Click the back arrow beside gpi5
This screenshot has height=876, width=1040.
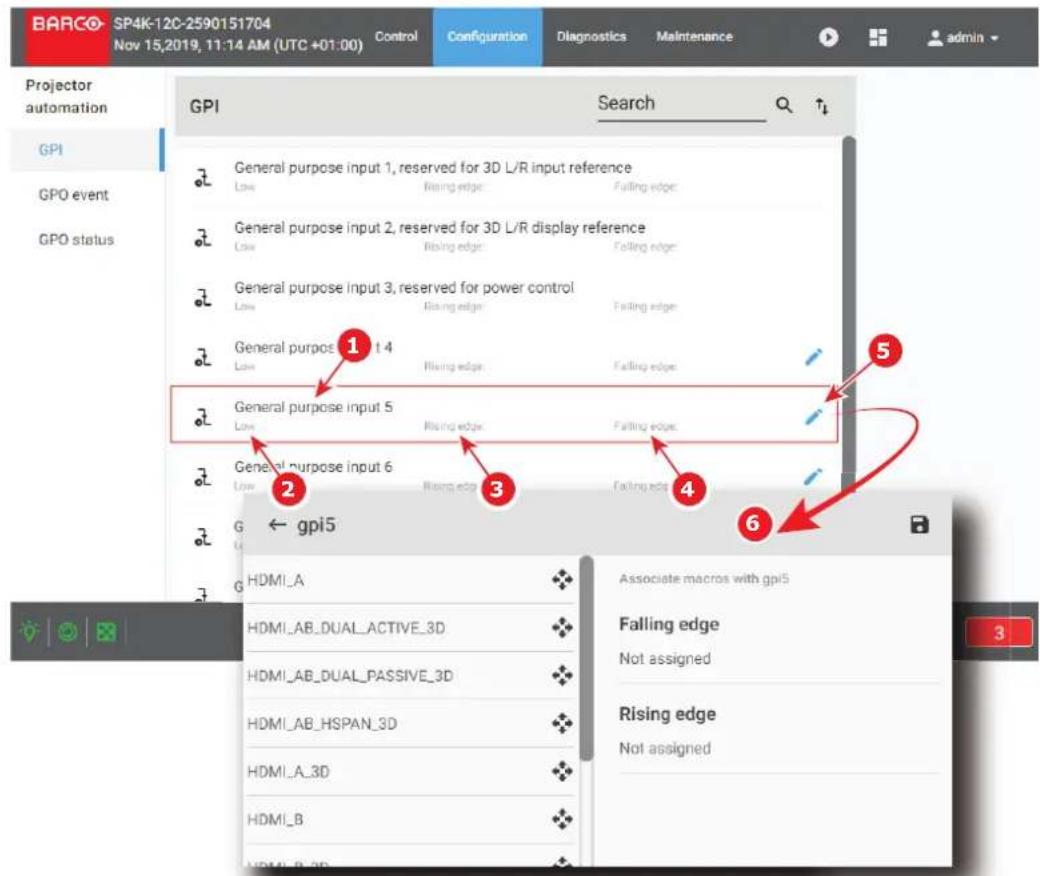tap(277, 525)
